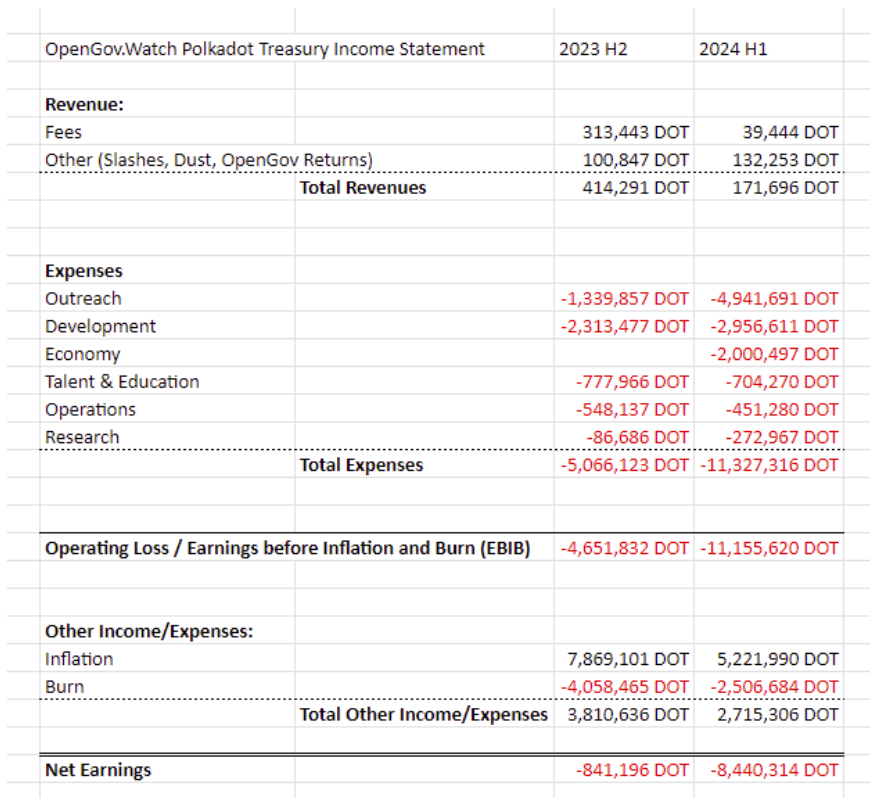This screenshot has width=870, height=798.
Task: Click Research value '-272,967 DOT'
Action: click(782, 437)
